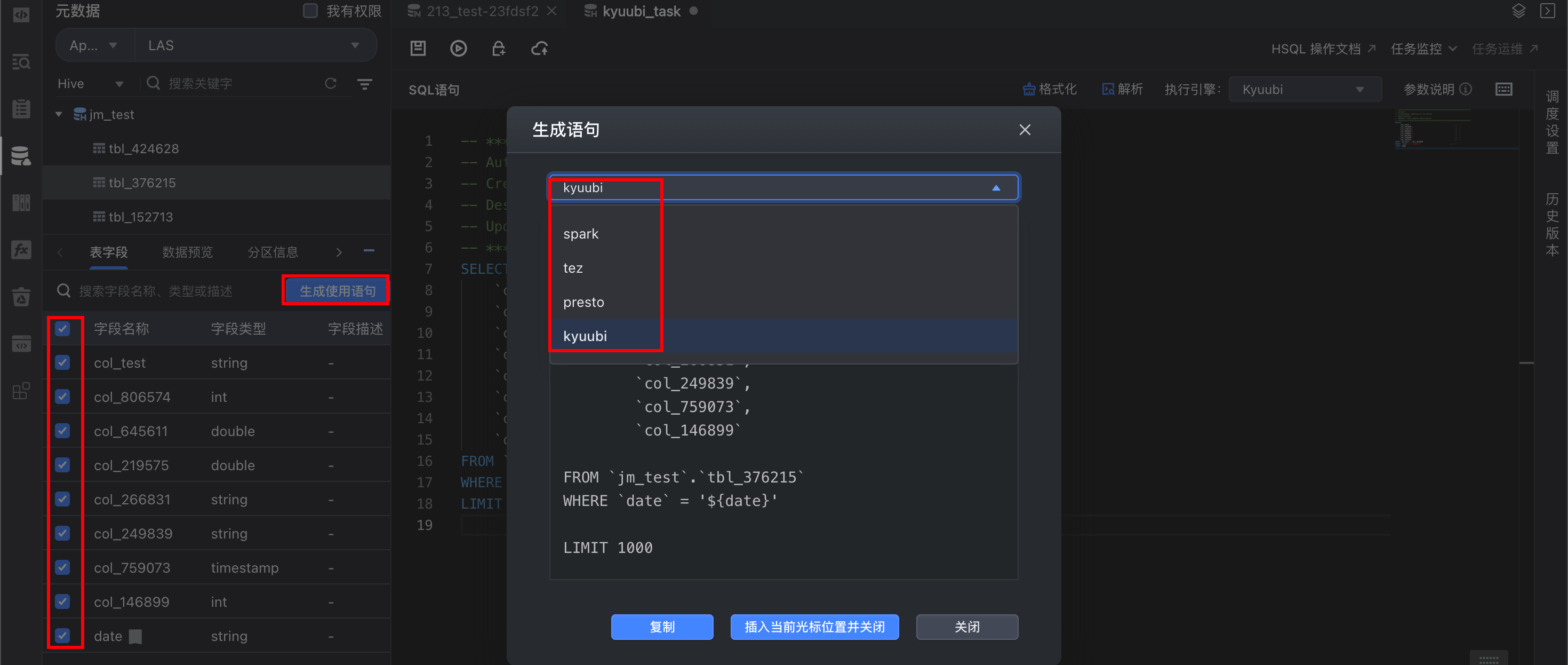The height and width of the screenshot is (665, 1568).
Task: Collapse the jm_test database tree node
Action: click(x=59, y=115)
